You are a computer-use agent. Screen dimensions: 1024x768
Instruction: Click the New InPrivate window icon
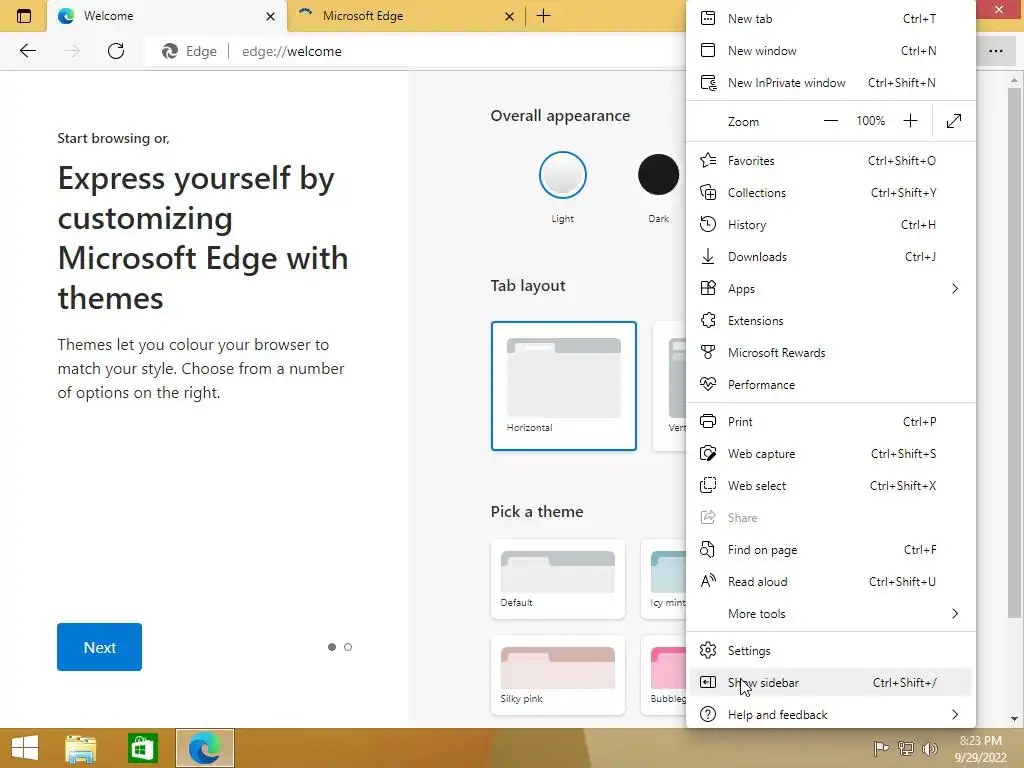click(708, 82)
